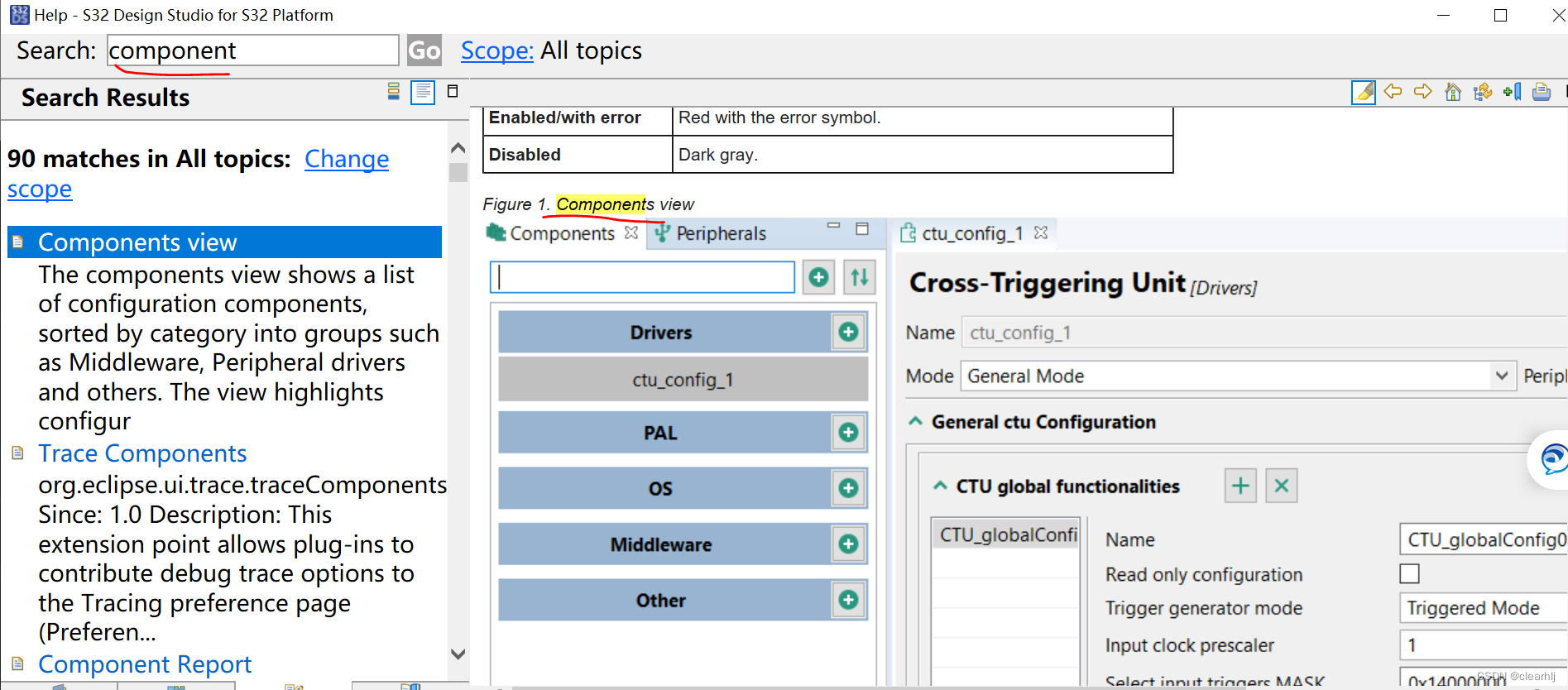1568x690 pixels.
Task: Open the Mode dropdown showing General Mode
Action: [1238, 376]
